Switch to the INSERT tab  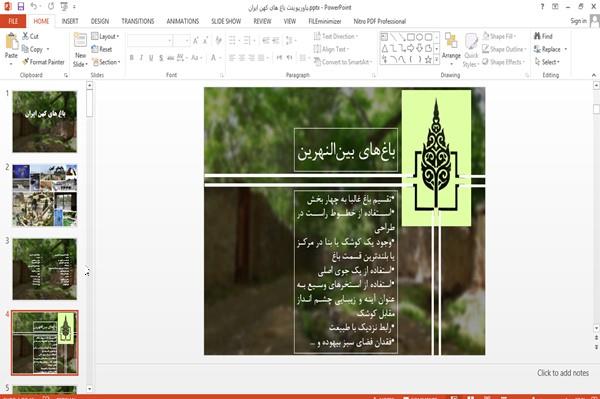pyautogui.click(x=70, y=21)
